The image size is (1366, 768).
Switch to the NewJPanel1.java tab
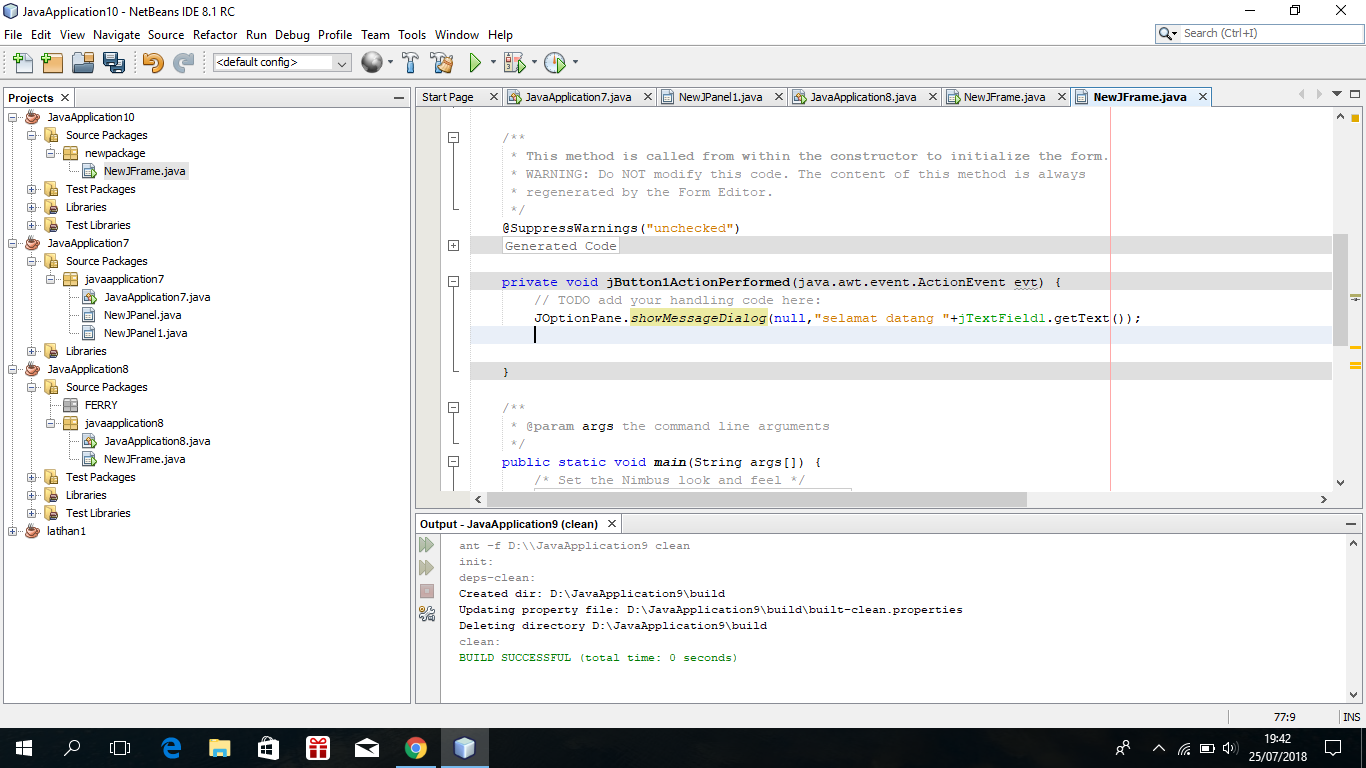(720, 97)
